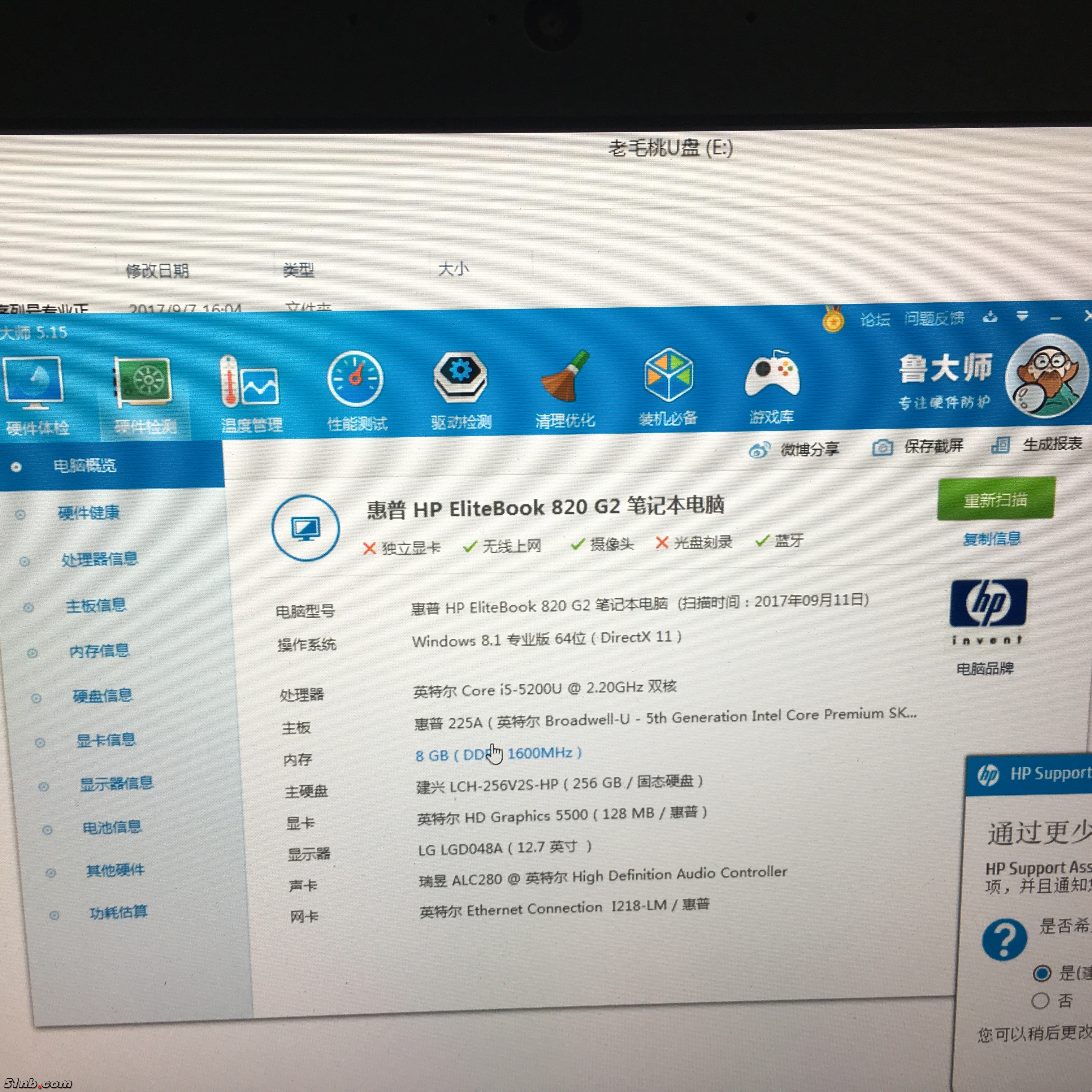Select 内存信息 in the sidebar
This screenshot has width=1092, height=1092.
tap(99, 651)
